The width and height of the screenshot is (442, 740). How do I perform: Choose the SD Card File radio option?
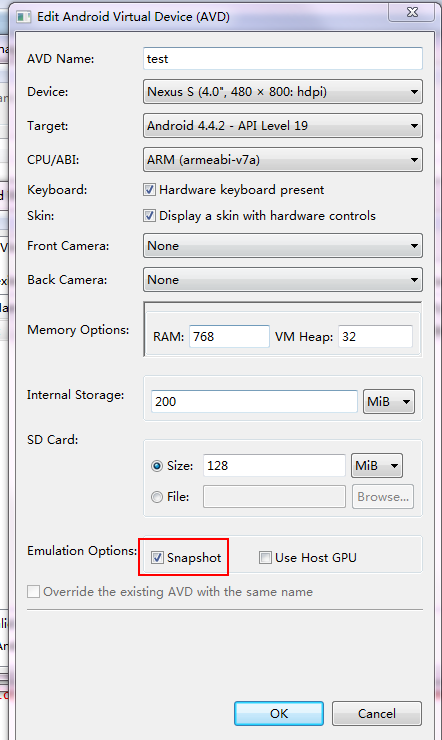(157, 497)
